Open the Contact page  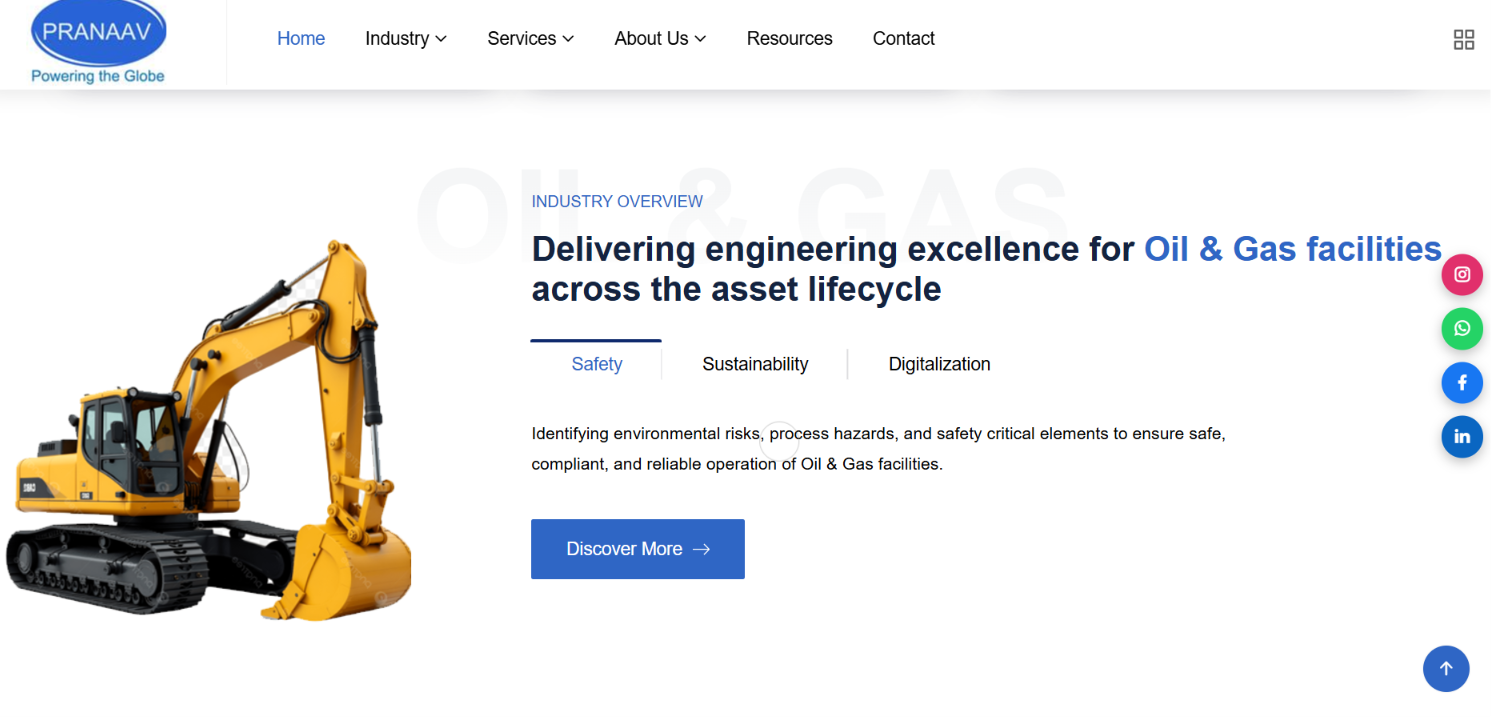pos(904,38)
